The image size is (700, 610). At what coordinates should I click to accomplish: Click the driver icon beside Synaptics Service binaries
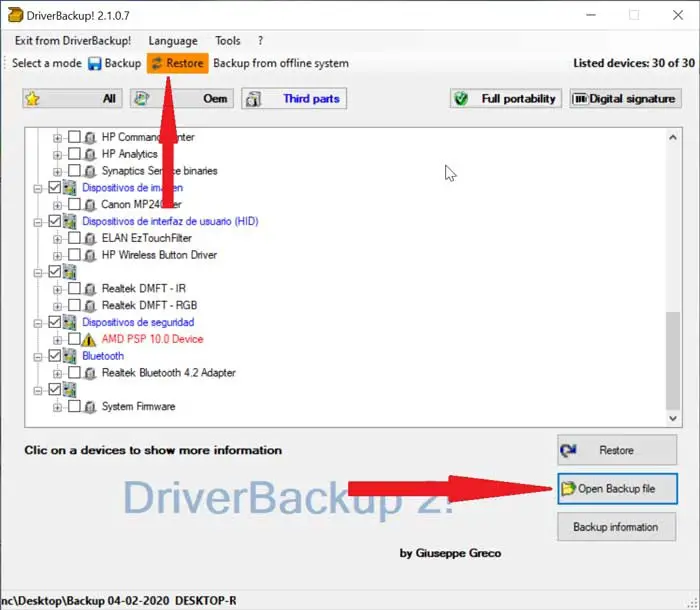click(x=90, y=171)
